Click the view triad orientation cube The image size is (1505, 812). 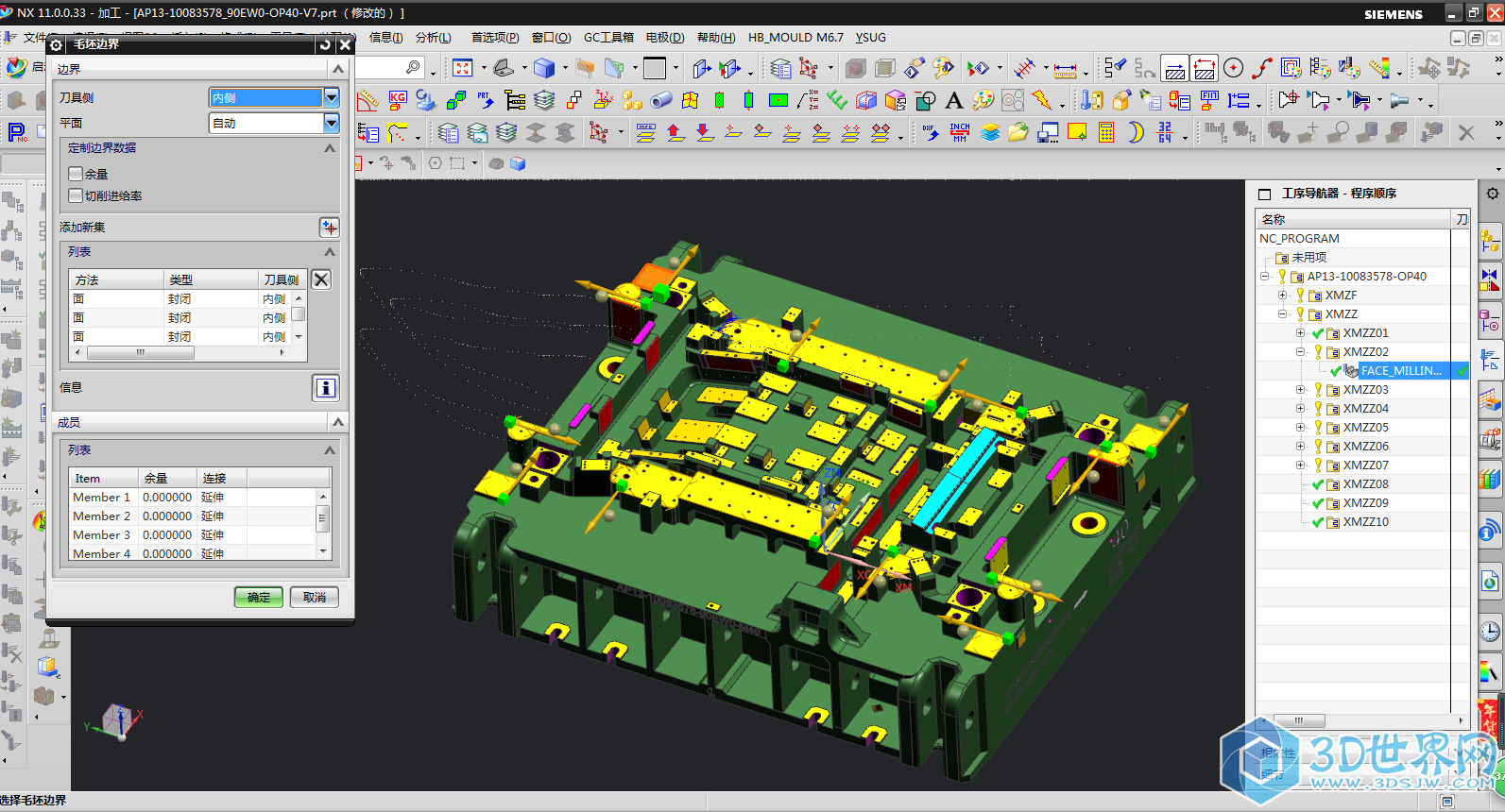[118, 719]
